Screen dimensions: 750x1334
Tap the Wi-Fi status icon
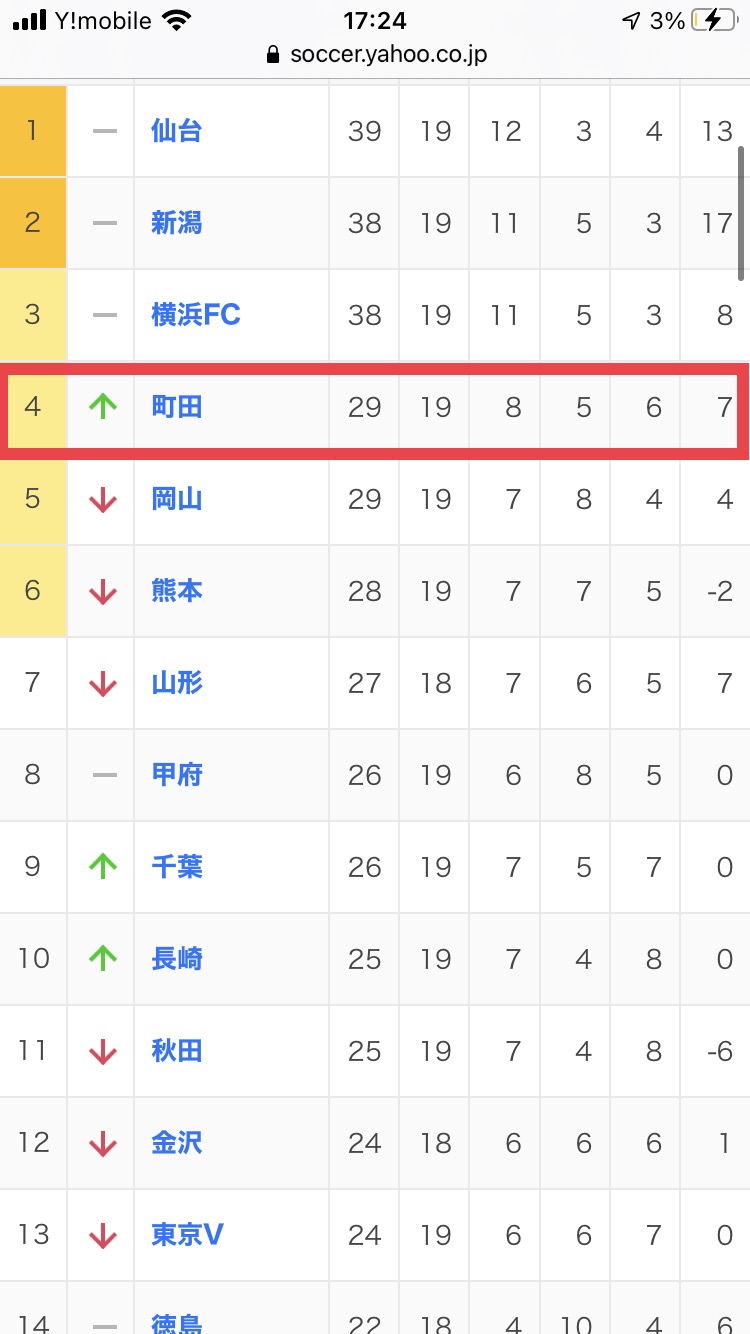click(177, 20)
